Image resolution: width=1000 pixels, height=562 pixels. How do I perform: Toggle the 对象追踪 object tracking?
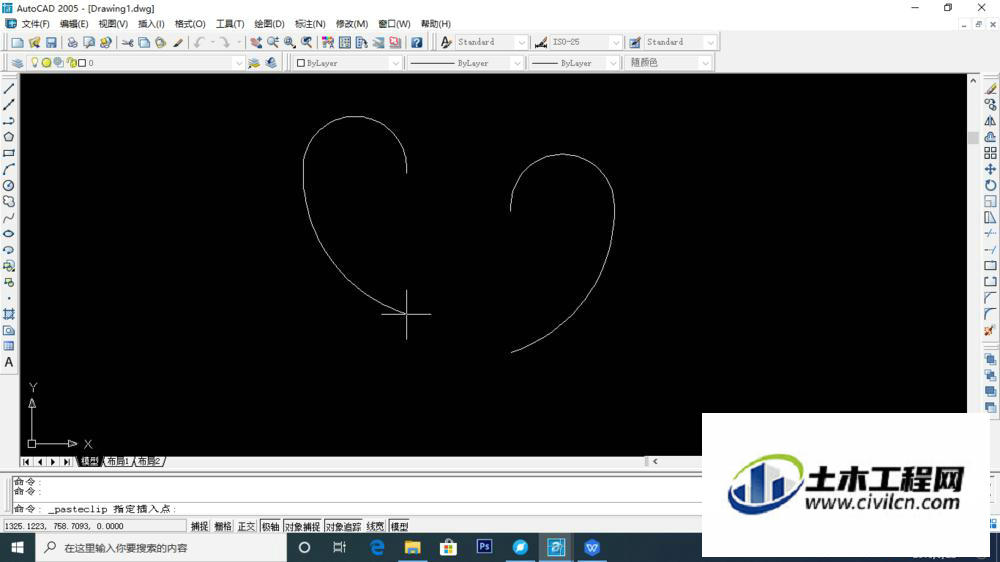[x=343, y=526]
